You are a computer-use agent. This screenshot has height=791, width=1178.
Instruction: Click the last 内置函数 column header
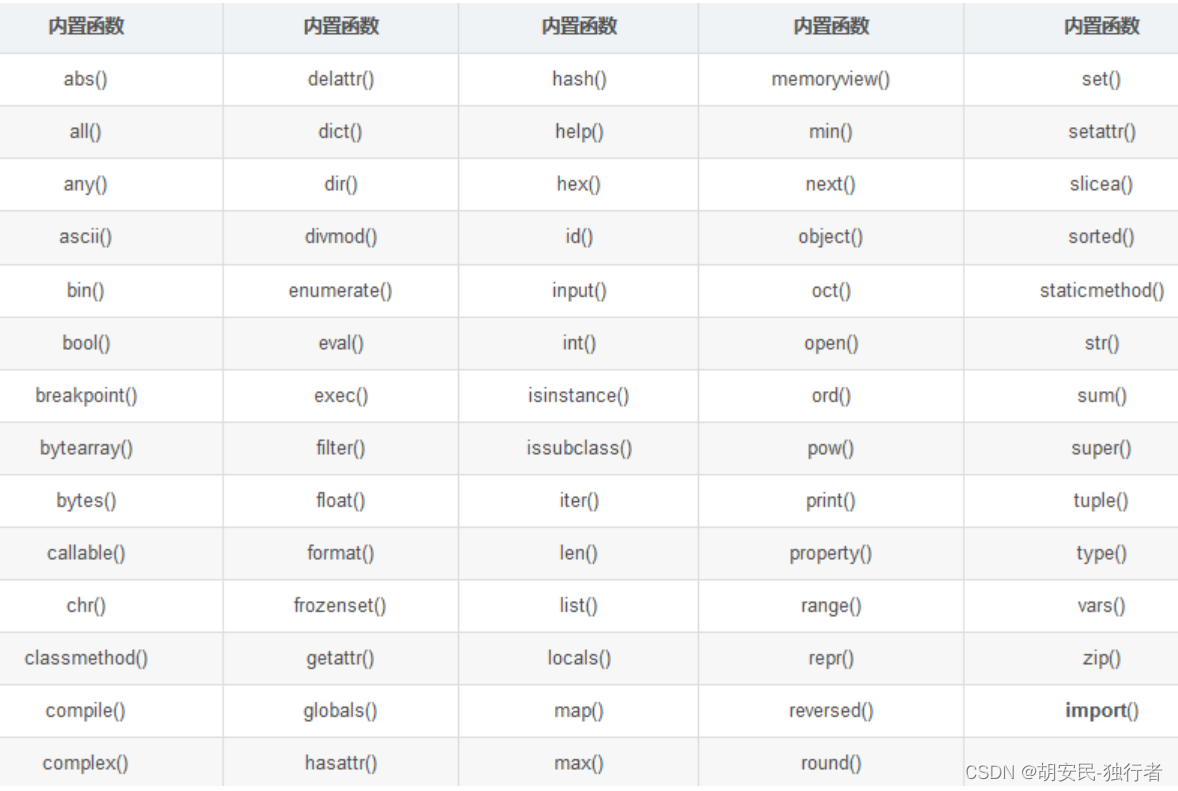coord(1101,27)
